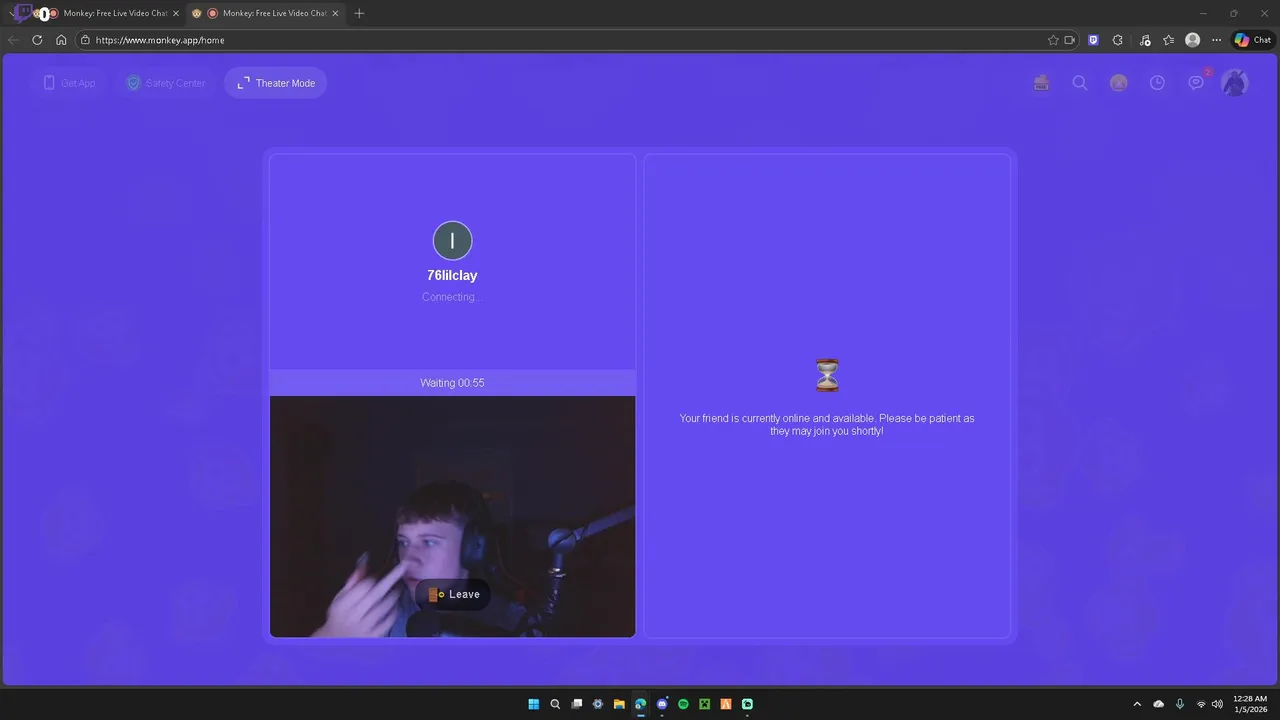Open File Explorer from the taskbar
This screenshot has width=1280, height=720.
[619, 704]
